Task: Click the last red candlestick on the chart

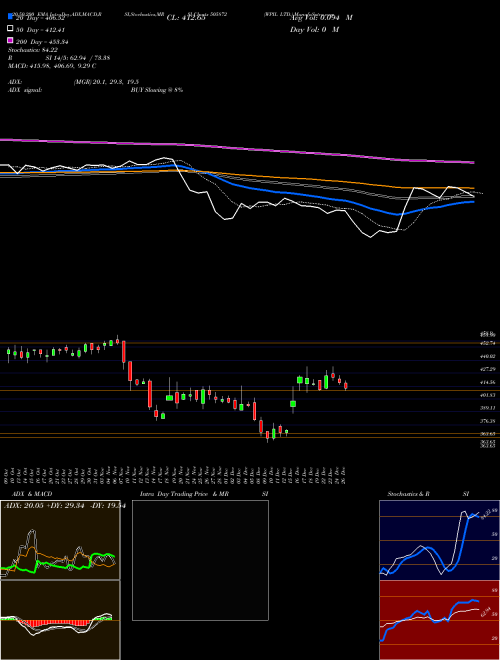Action: point(346,386)
